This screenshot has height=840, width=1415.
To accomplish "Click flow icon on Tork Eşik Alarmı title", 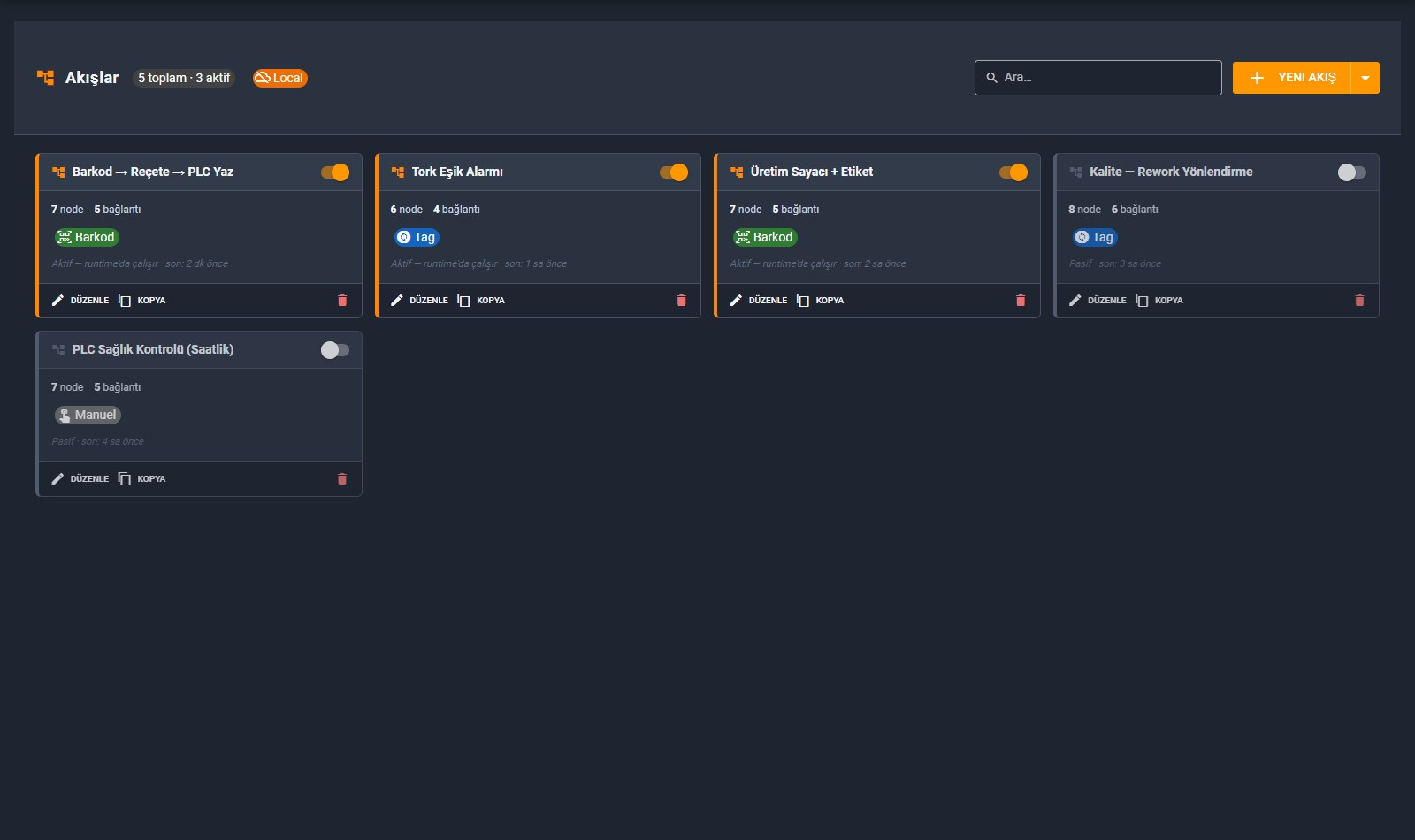I will (x=398, y=172).
